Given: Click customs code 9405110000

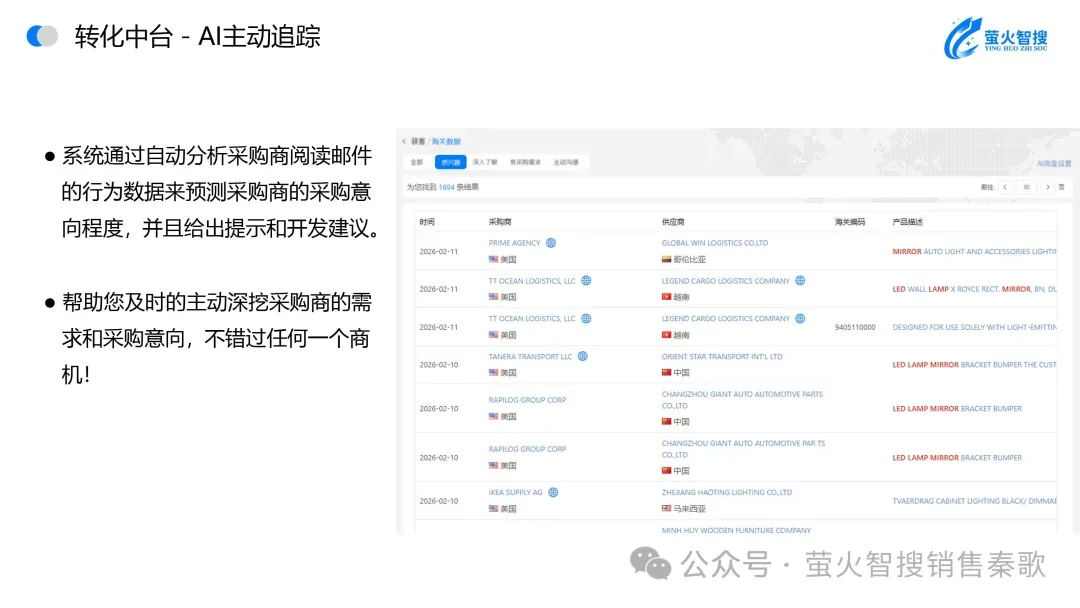Looking at the screenshot, I should click(x=855, y=327).
